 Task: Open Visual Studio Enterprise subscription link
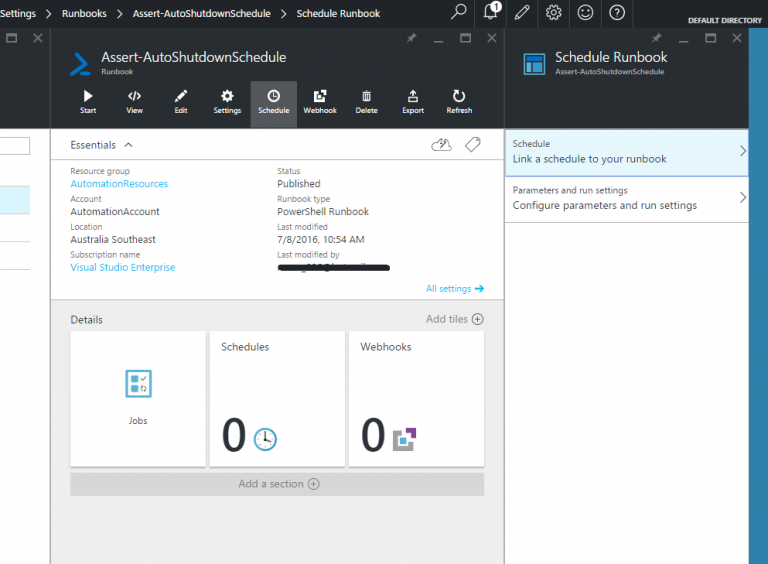[122, 267]
